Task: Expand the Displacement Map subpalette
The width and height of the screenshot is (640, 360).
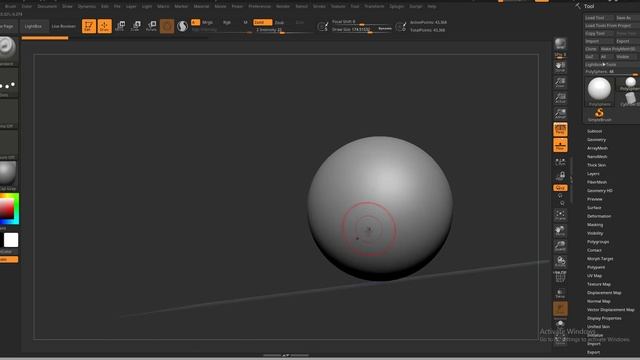Action: point(604,293)
